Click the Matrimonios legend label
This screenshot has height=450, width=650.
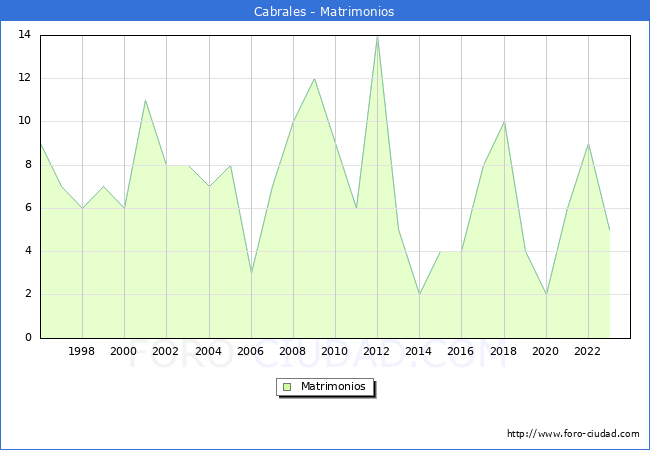tap(333, 386)
